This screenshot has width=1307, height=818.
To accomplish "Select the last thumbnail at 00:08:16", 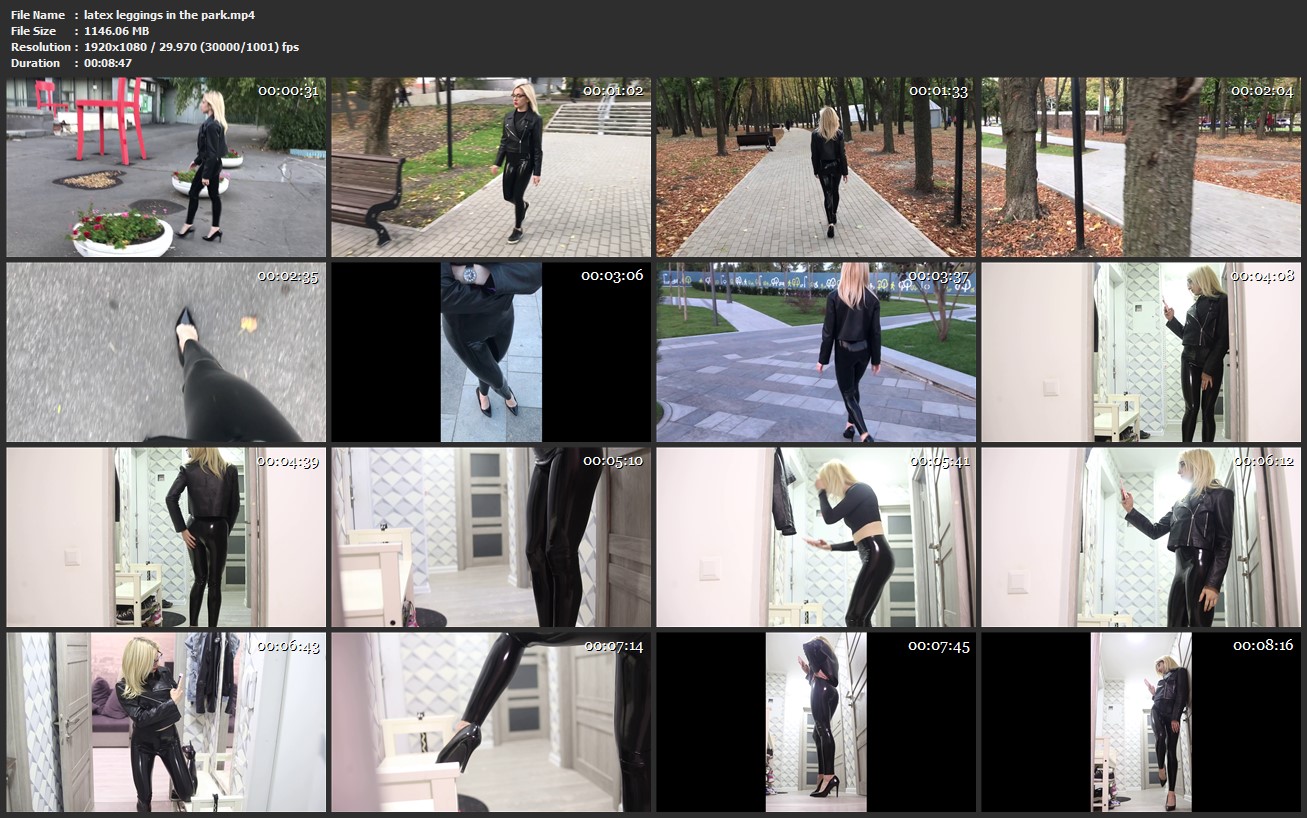I will [x=1141, y=722].
